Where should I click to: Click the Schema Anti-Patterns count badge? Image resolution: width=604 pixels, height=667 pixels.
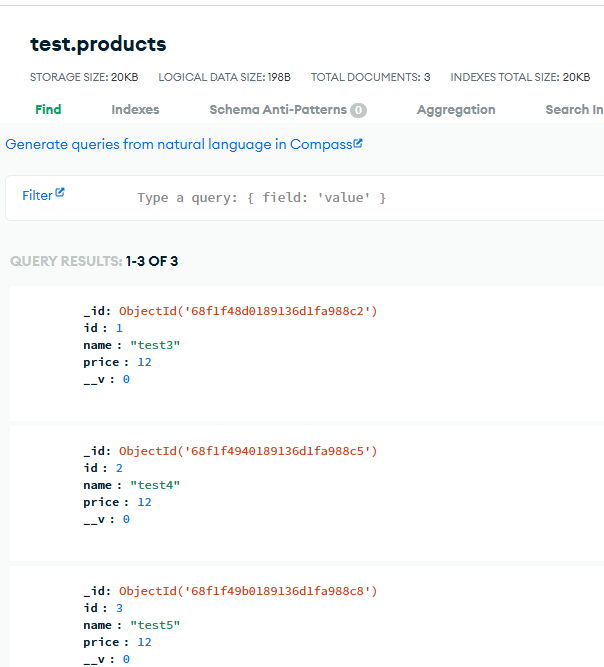358,110
